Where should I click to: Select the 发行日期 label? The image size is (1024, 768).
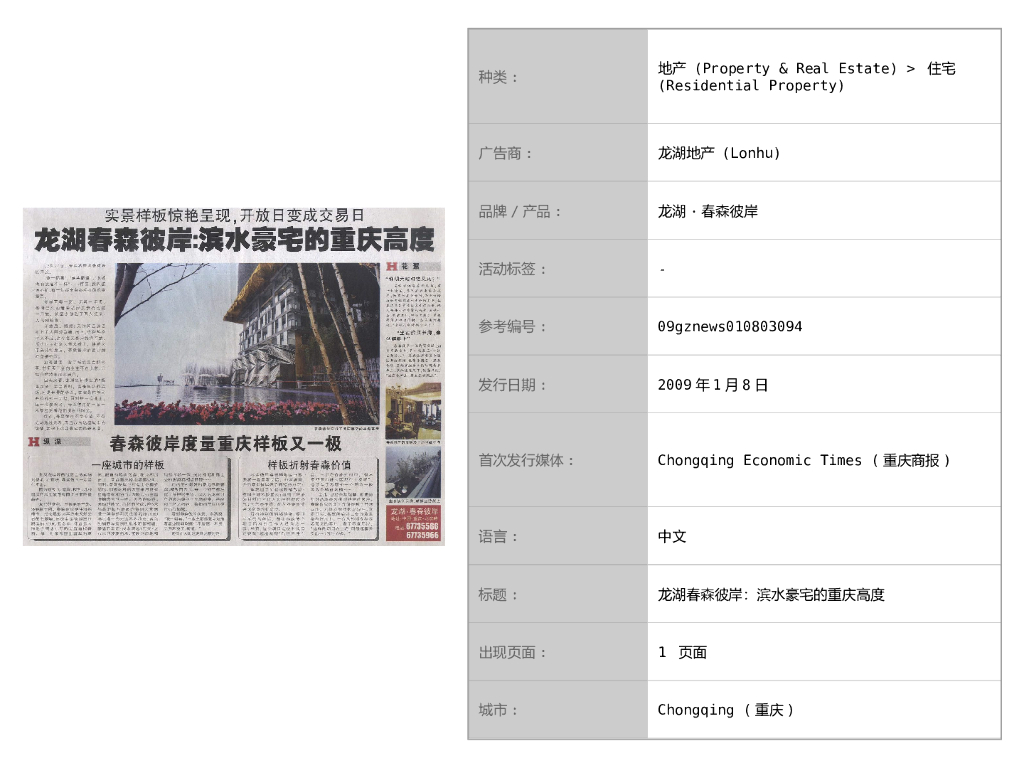pyautogui.click(x=513, y=385)
